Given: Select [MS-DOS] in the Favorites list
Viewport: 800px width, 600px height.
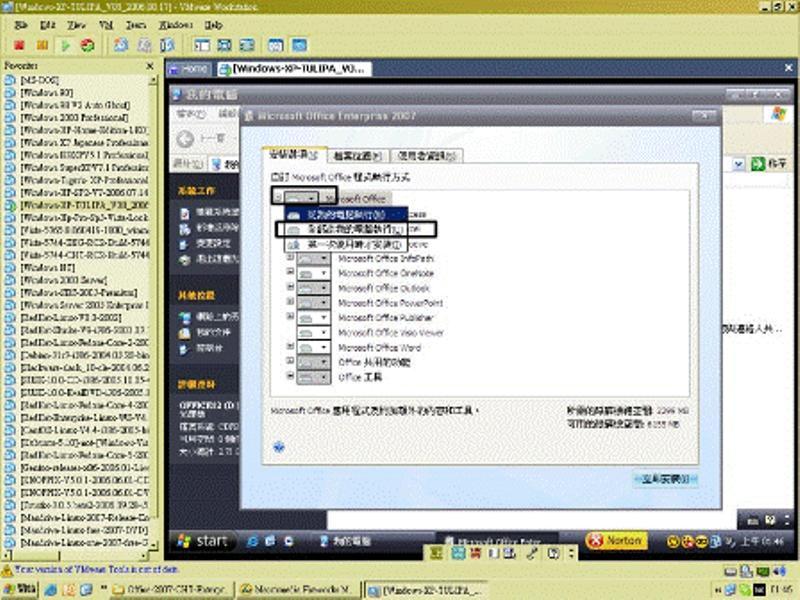Looking at the screenshot, I should tap(39, 80).
